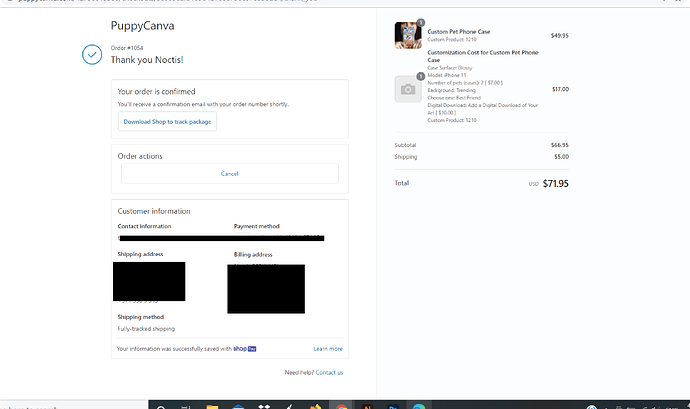690x409 pixels.
Task: Click the Your order is confirmed heading
Action: [x=156, y=92]
